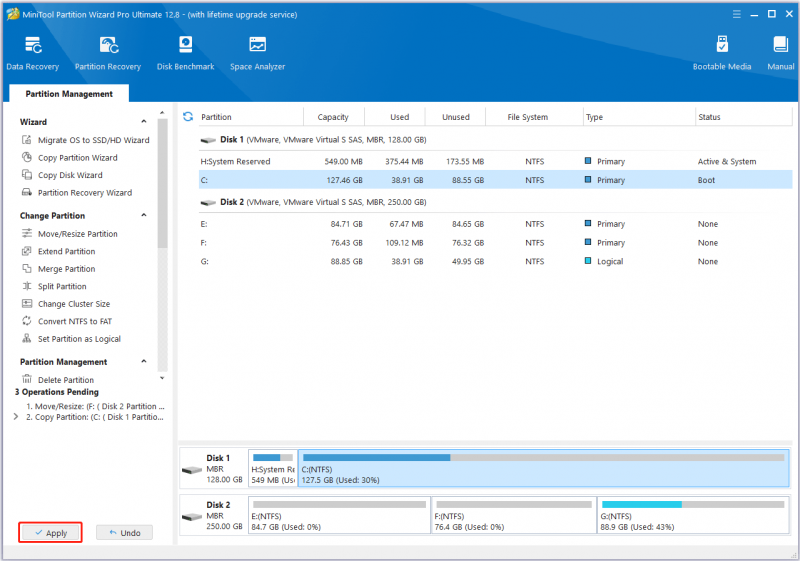The width and height of the screenshot is (800, 561).
Task: Click the sidebar scroll down arrow
Action: tap(162, 378)
